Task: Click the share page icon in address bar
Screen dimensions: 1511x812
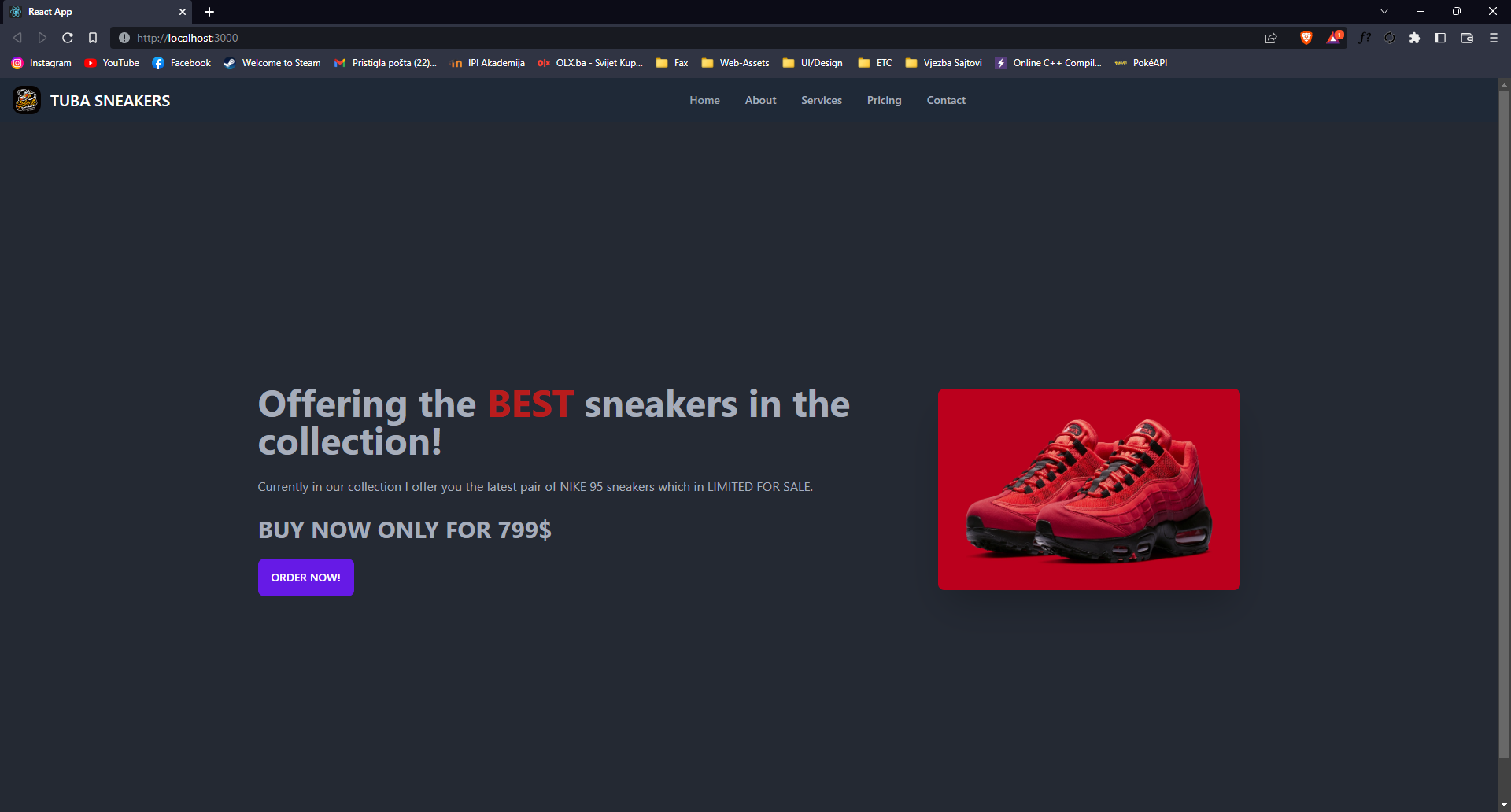Action: tap(1271, 38)
